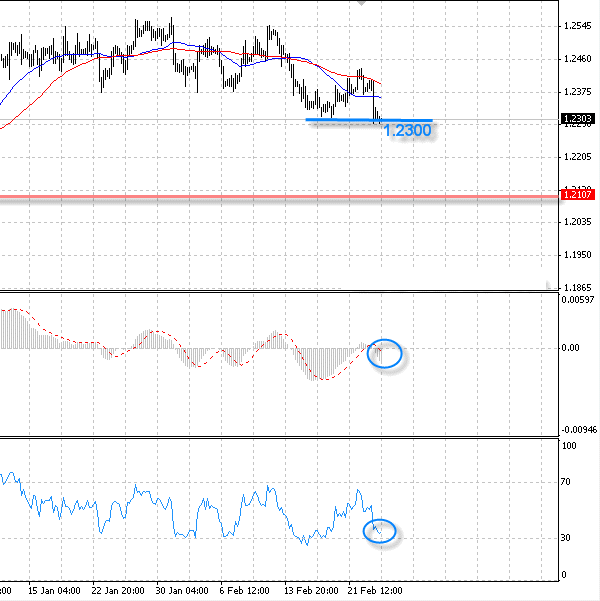Click the 1.2035 price axis value
Image resolution: width=600 pixels, height=601 pixels.
(x=578, y=222)
